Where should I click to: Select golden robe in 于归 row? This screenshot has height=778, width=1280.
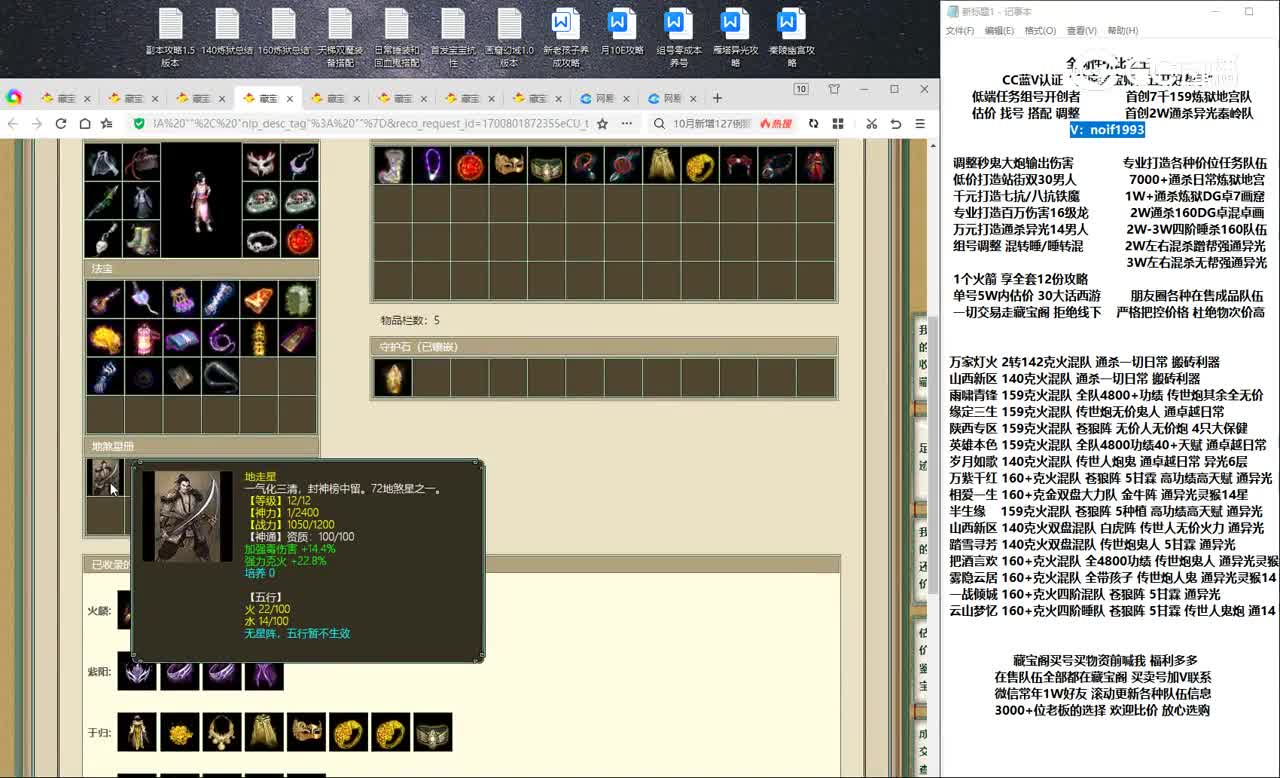[137, 732]
